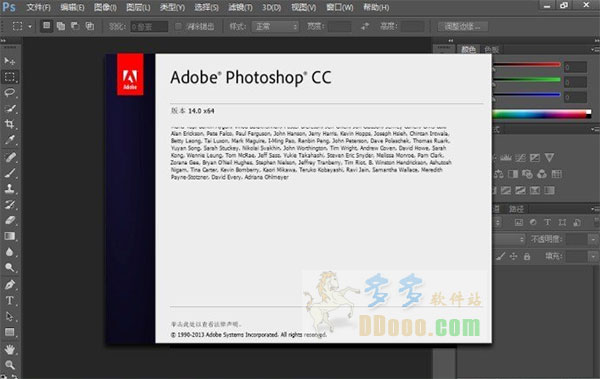The width and height of the screenshot is (600, 379).
Task: Open the legal notice link in About dialog
Action: pyautogui.click(x=206, y=324)
